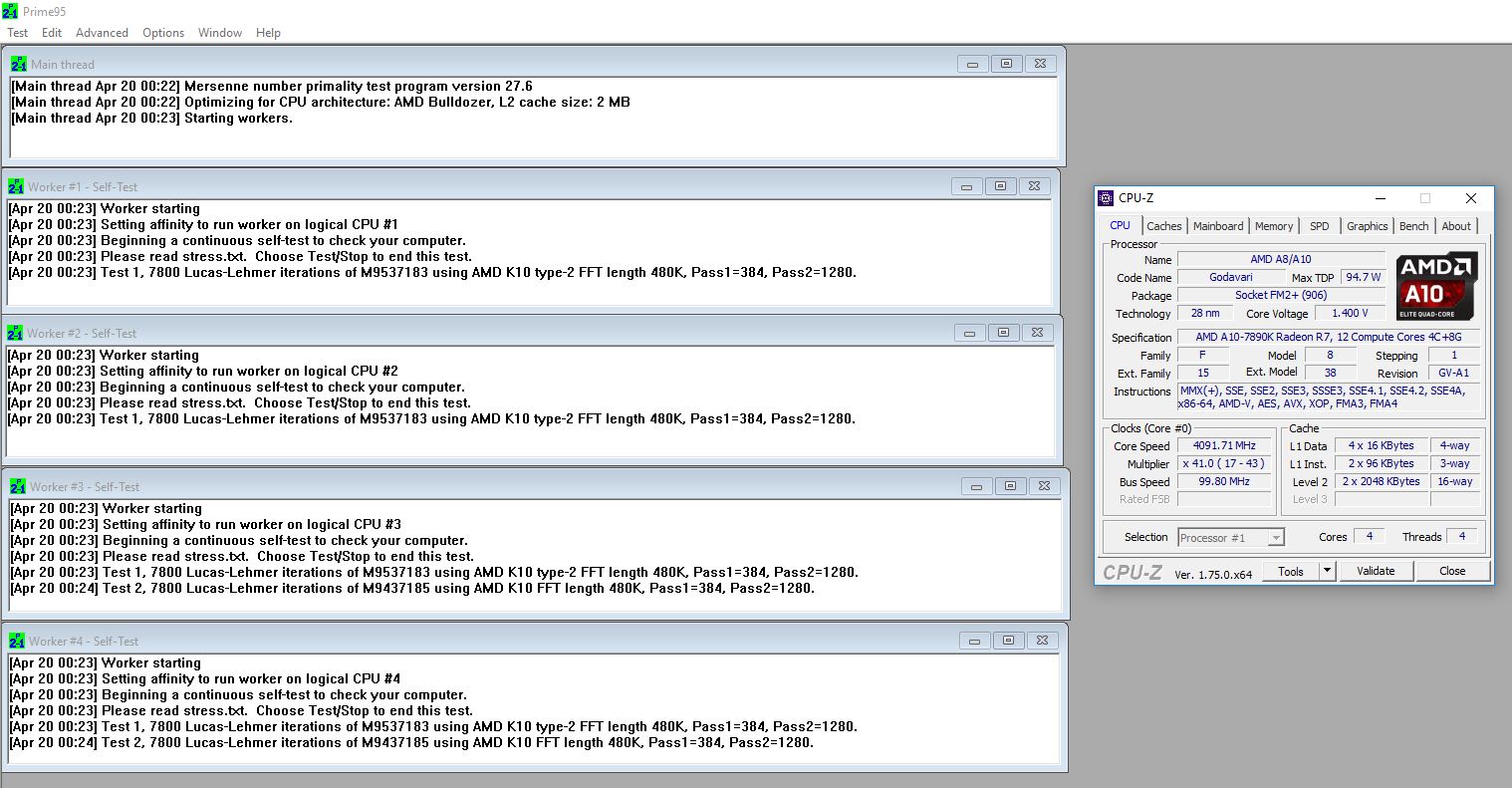Minimize the Worker #4 window
Image resolution: width=1512 pixels, height=788 pixels.
pyautogui.click(x=975, y=641)
